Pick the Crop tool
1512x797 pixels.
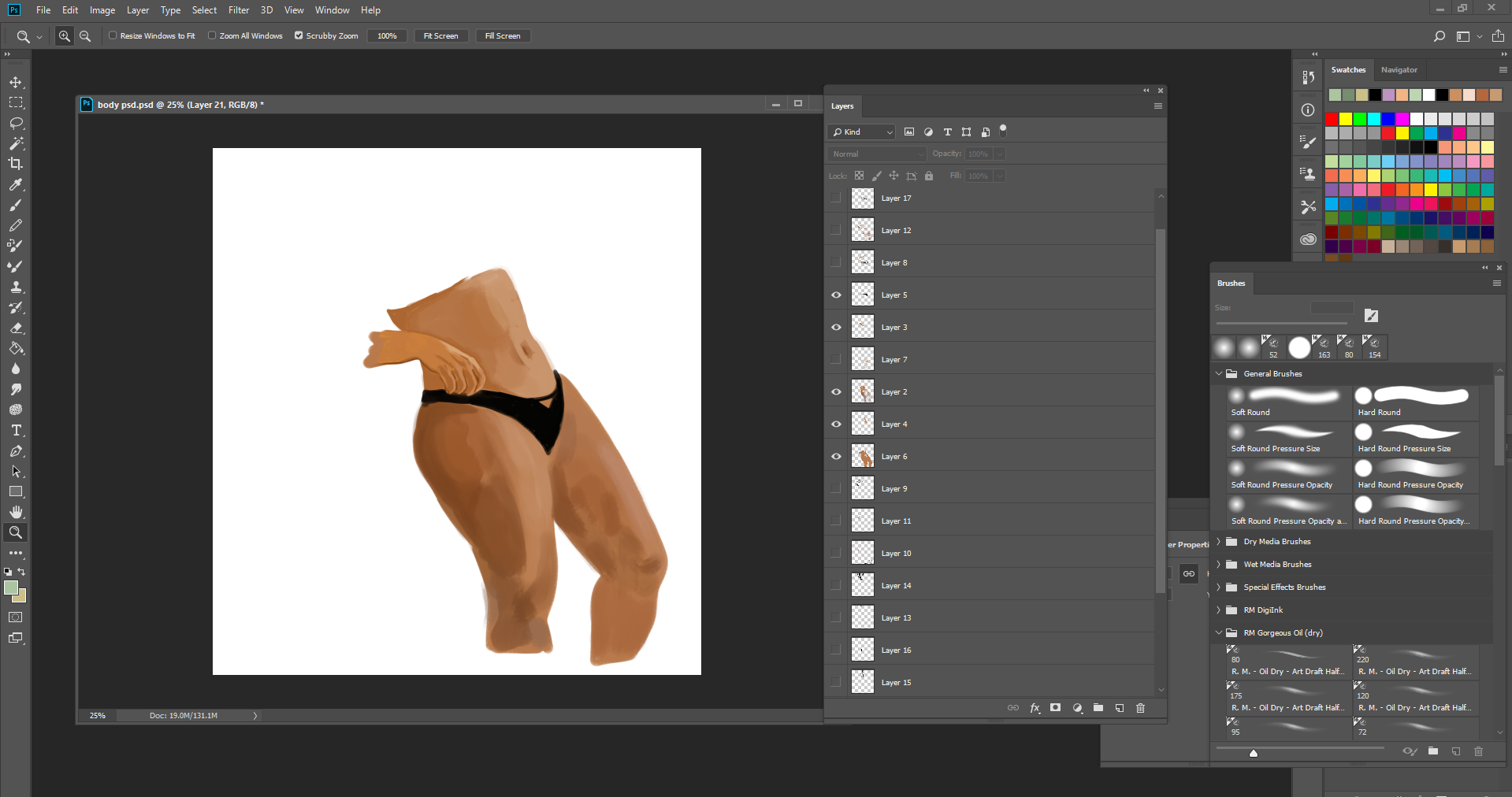(x=16, y=164)
